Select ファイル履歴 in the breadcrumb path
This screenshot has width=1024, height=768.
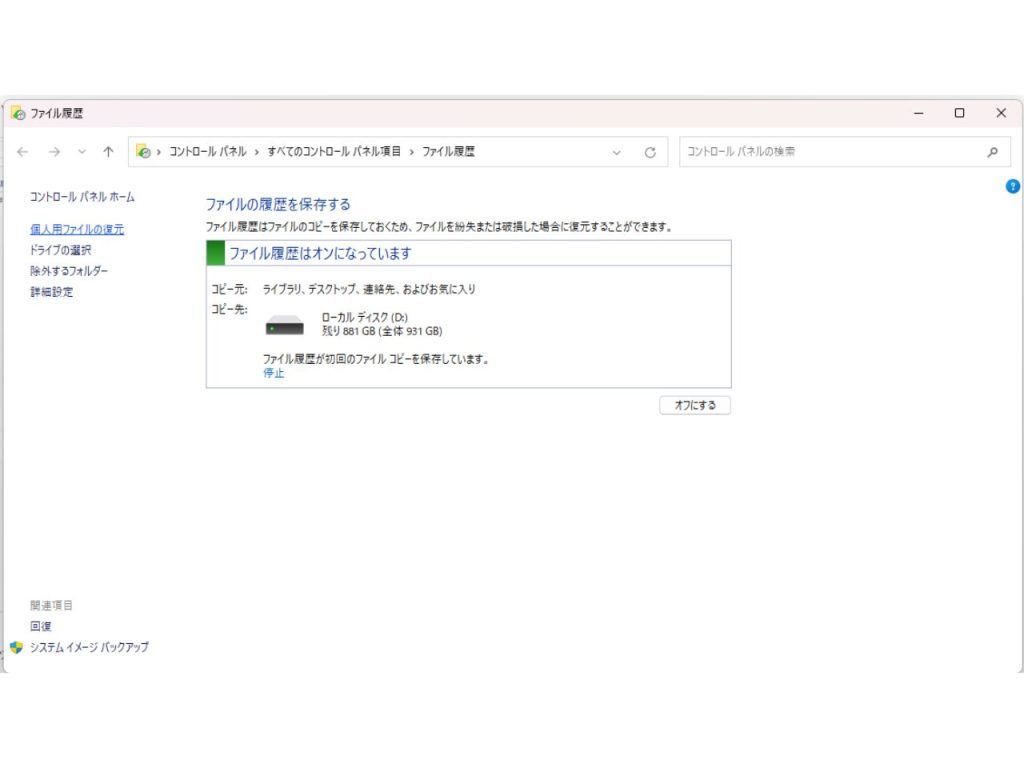click(x=449, y=151)
